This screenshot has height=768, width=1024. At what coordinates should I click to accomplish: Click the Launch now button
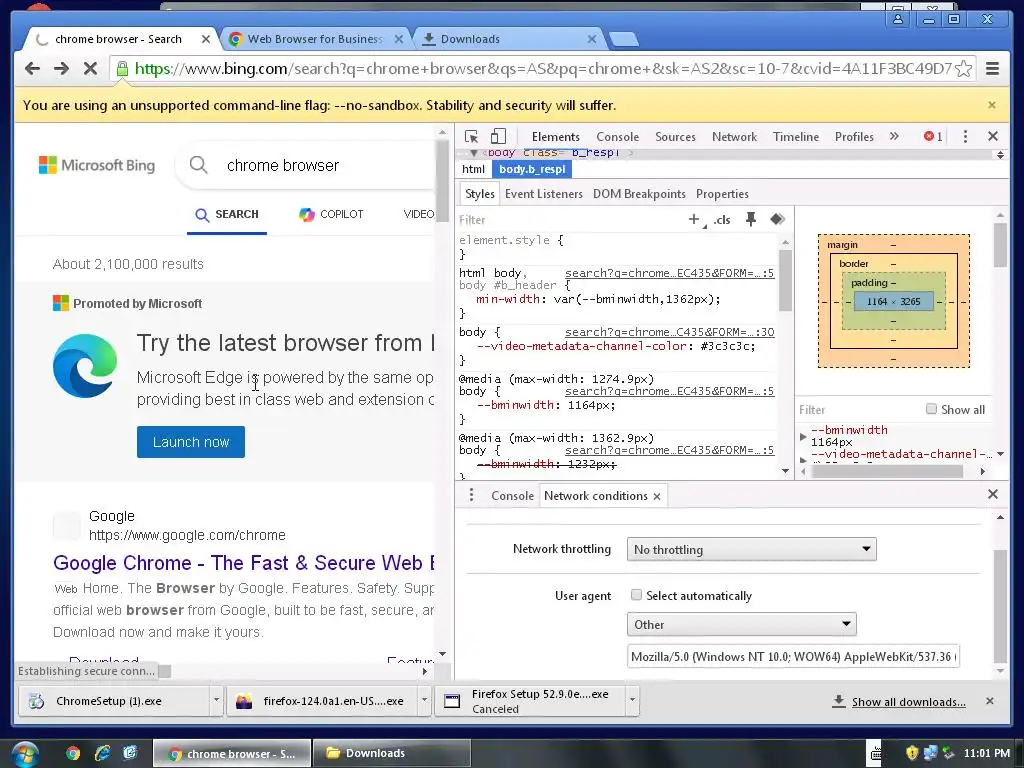(191, 442)
